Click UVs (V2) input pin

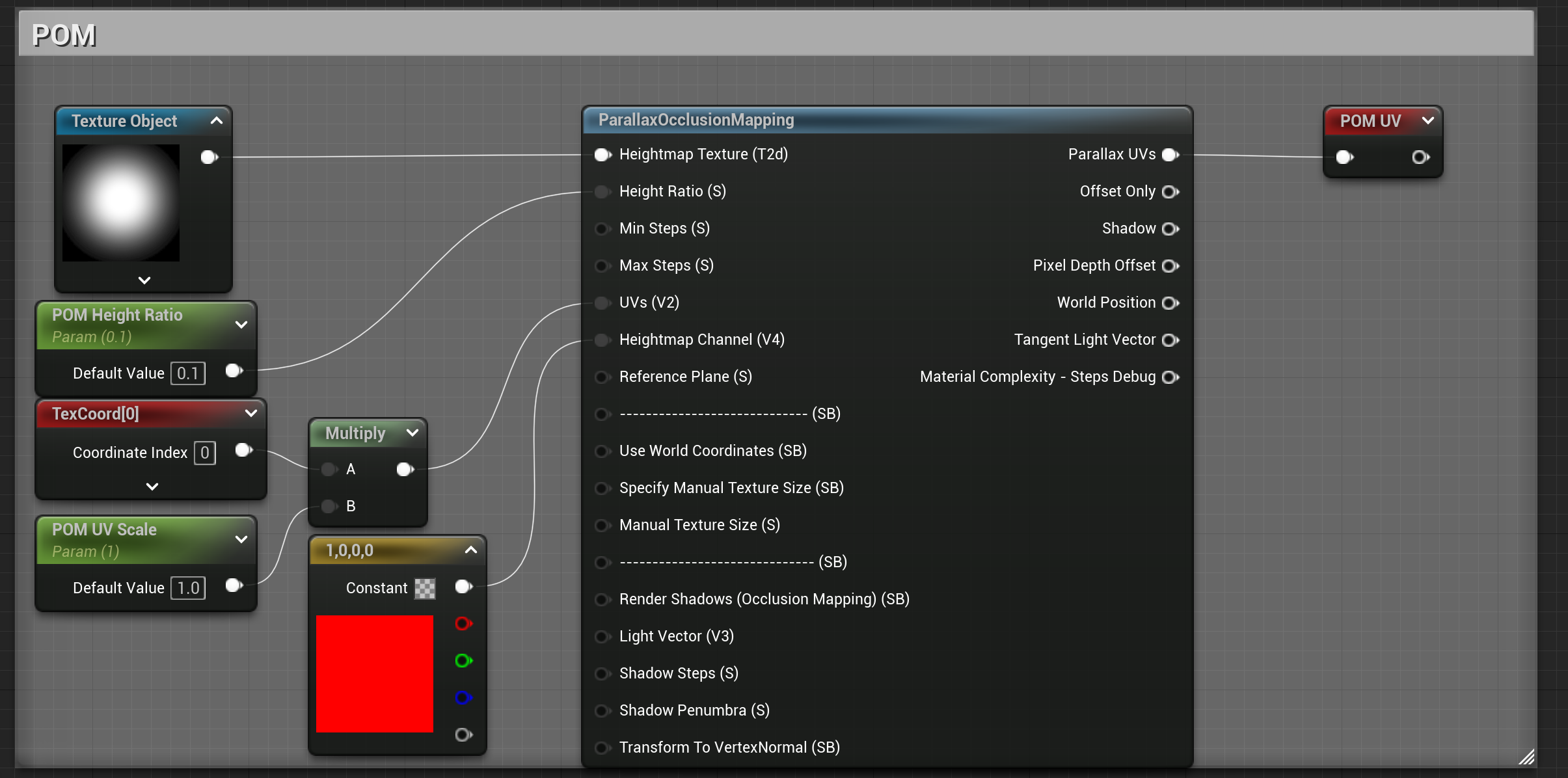pos(603,303)
